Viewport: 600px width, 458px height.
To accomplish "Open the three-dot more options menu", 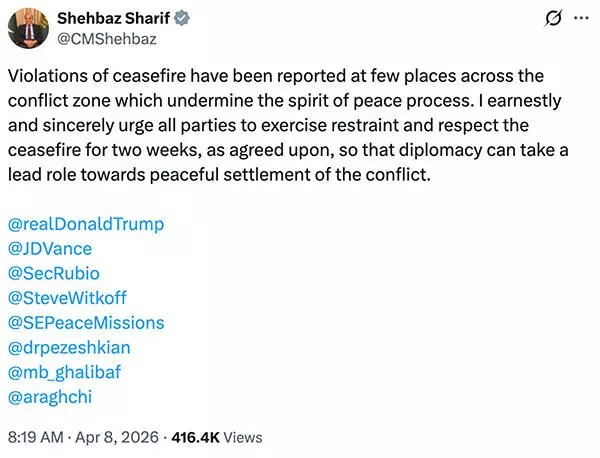I will click(578, 19).
